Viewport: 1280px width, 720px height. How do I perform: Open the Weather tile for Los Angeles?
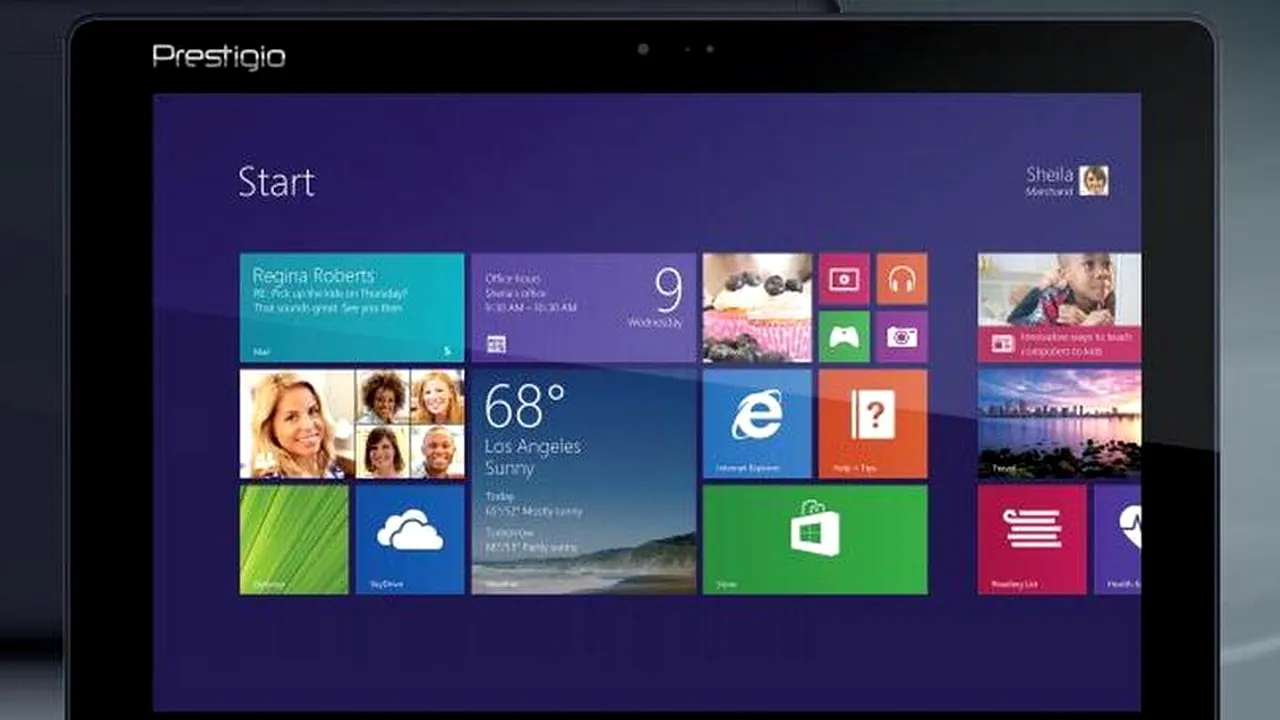click(x=584, y=482)
